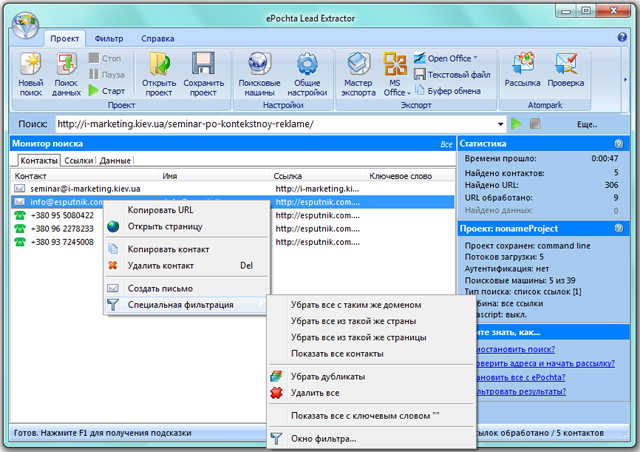The height and width of the screenshot is (452, 640).
Task: Click the Новый поиск star icon
Action: tap(31, 64)
